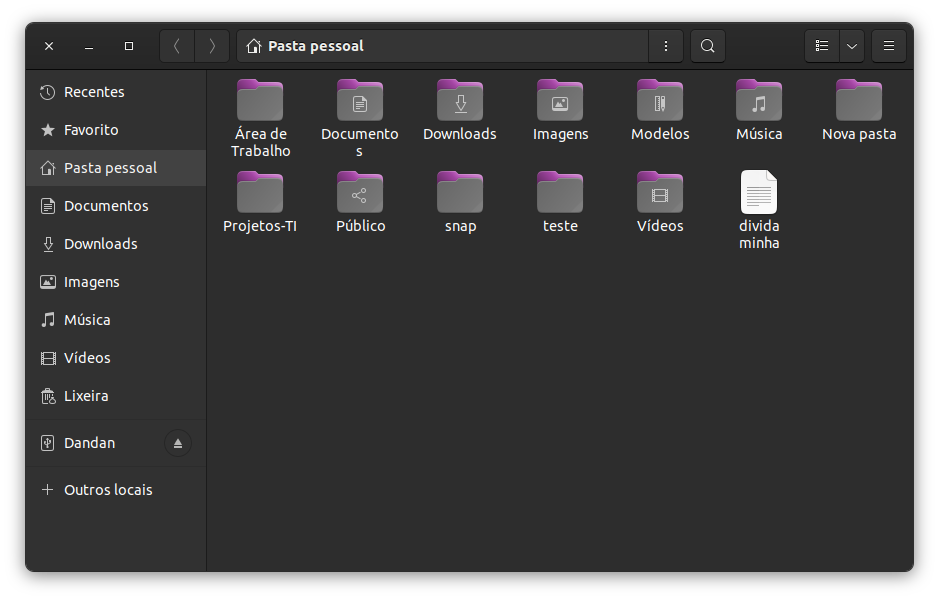
Task: Open the hamburger main menu
Action: [889, 46]
